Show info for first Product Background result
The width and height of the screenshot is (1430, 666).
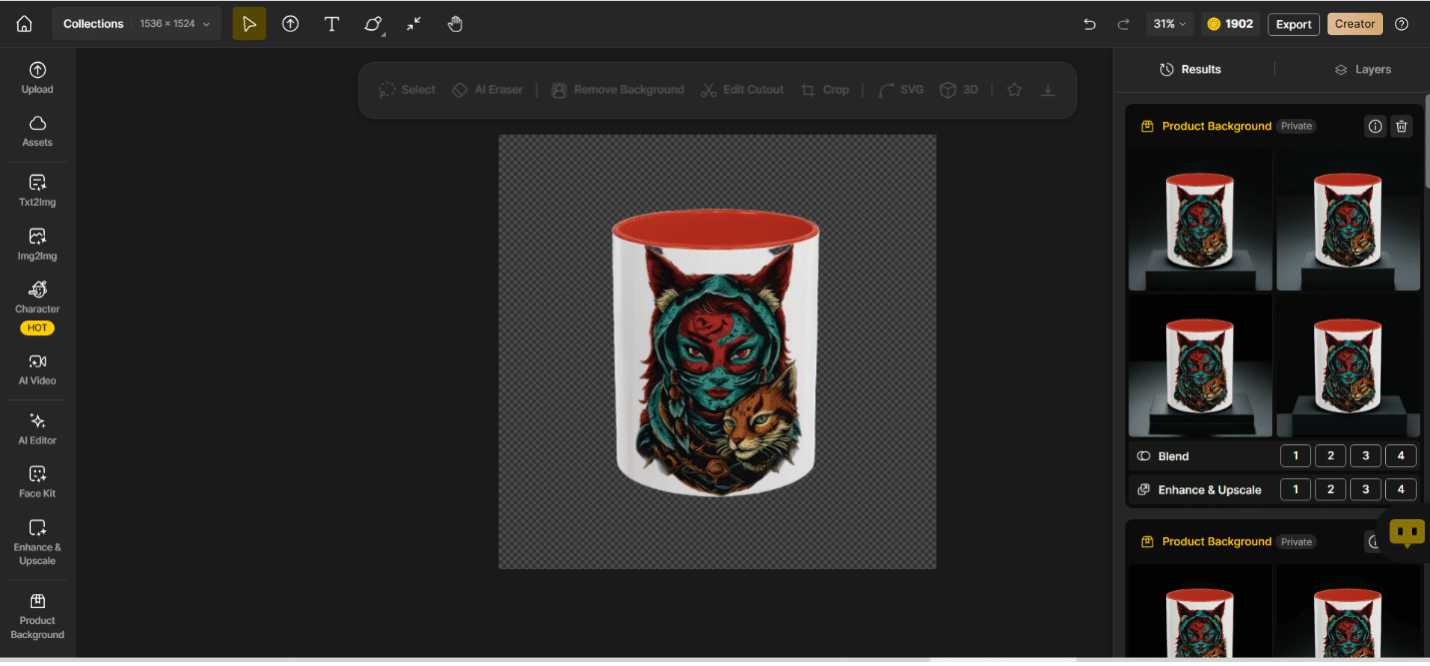(1375, 126)
